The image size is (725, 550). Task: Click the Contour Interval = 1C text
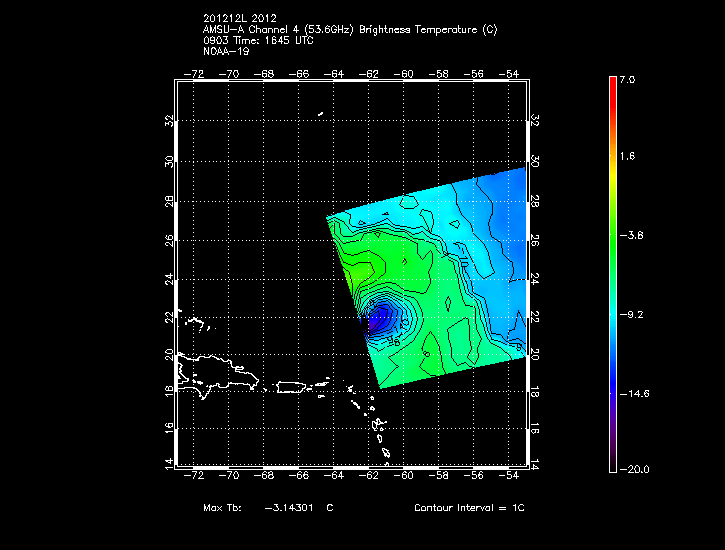(x=469, y=508)
